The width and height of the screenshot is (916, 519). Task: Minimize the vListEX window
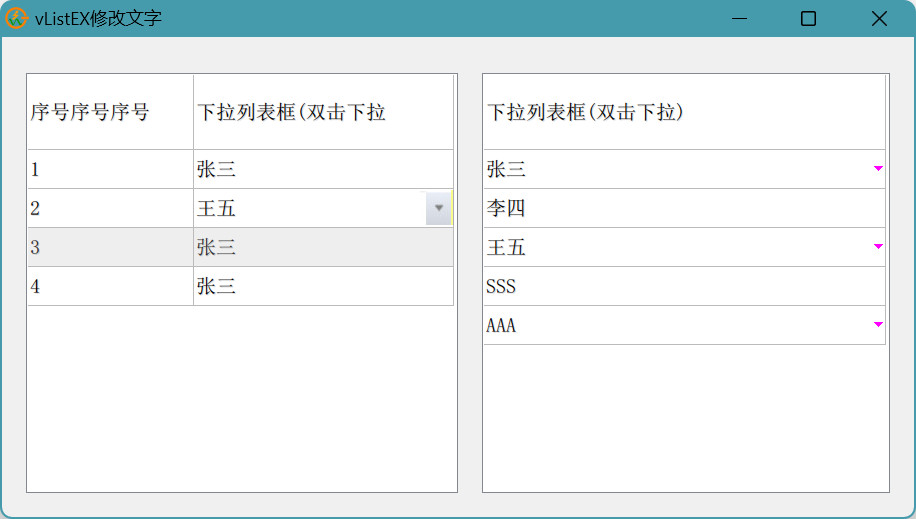point(739,19)
